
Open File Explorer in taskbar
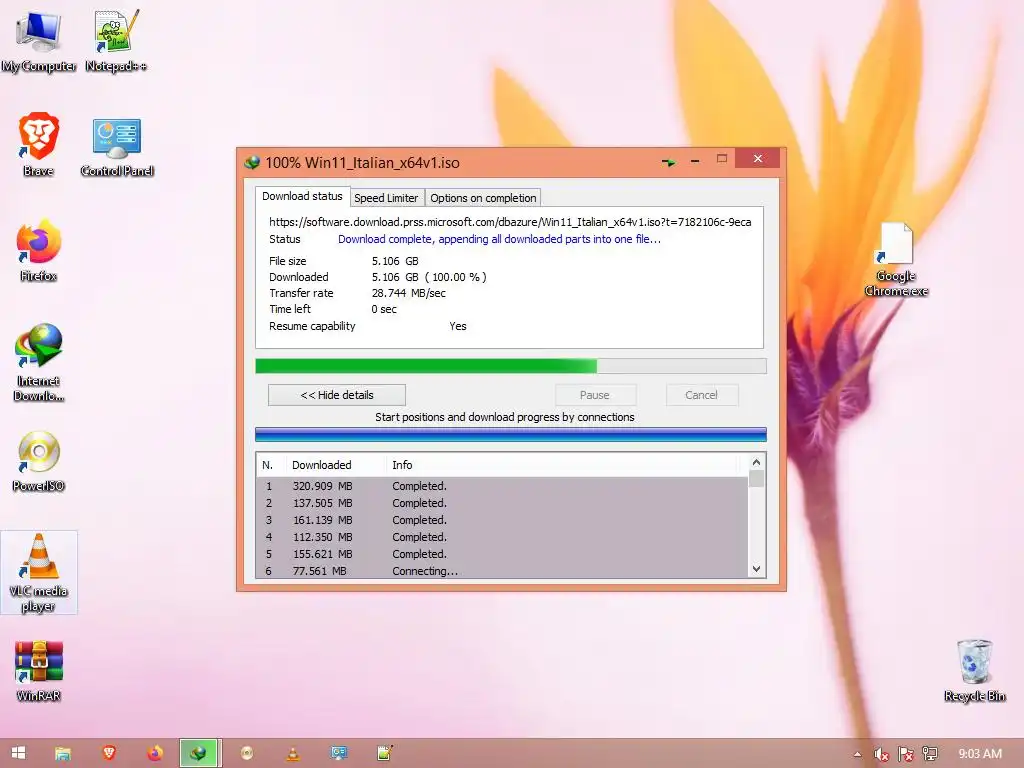click(63, 753)
